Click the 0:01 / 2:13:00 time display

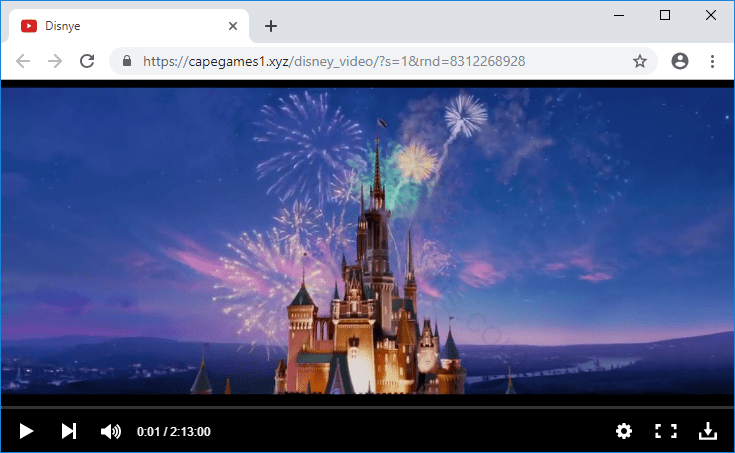click(x=173, y=431)
